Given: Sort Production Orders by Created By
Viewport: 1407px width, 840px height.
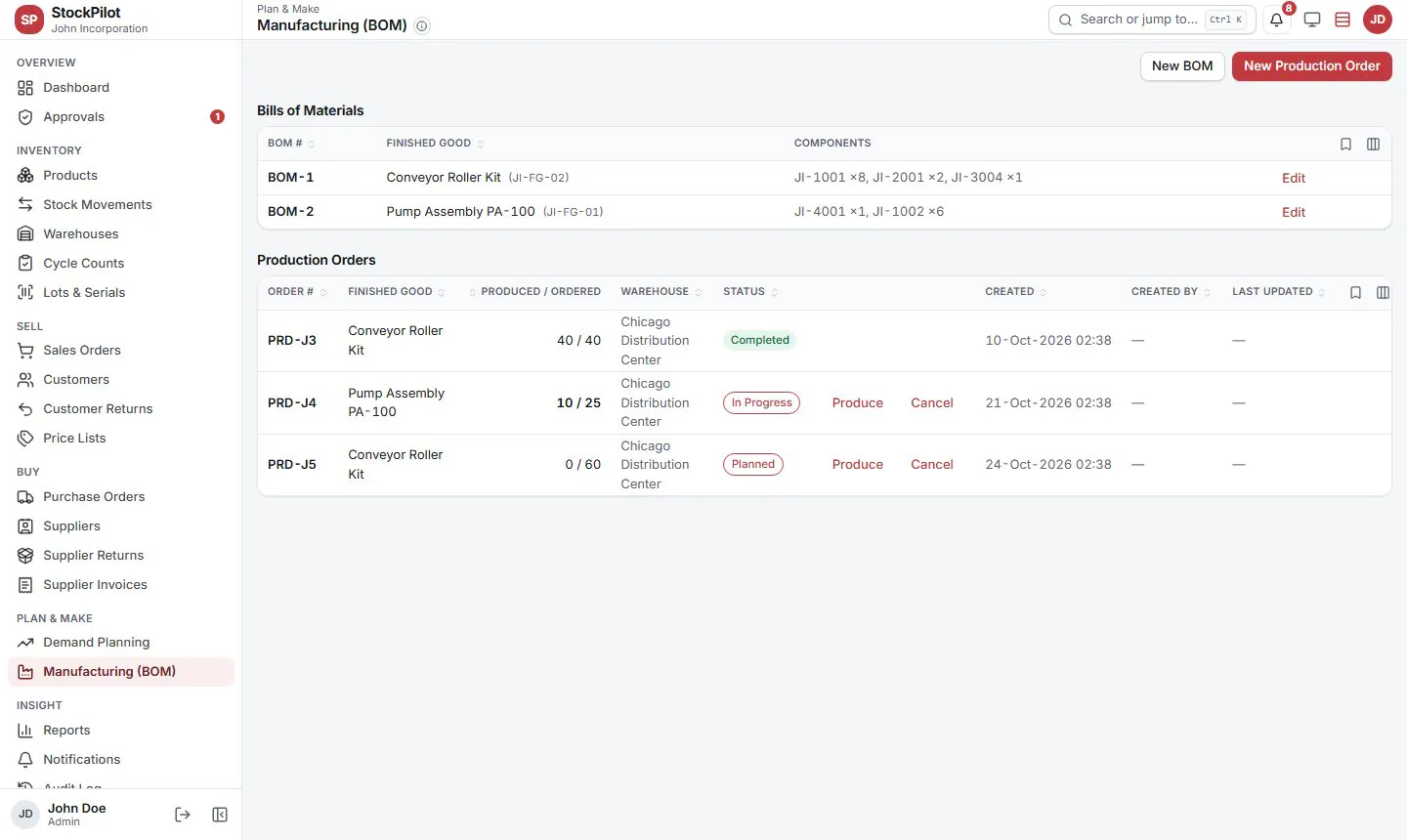Looking at the screenshot, I should tap(1171, 292).
